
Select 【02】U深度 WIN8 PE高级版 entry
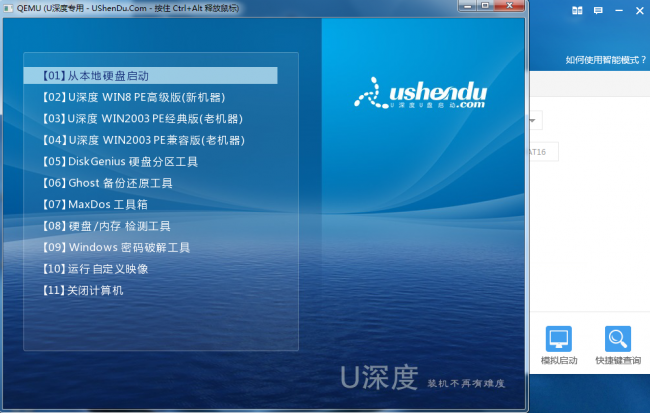(x=133, y=97)
